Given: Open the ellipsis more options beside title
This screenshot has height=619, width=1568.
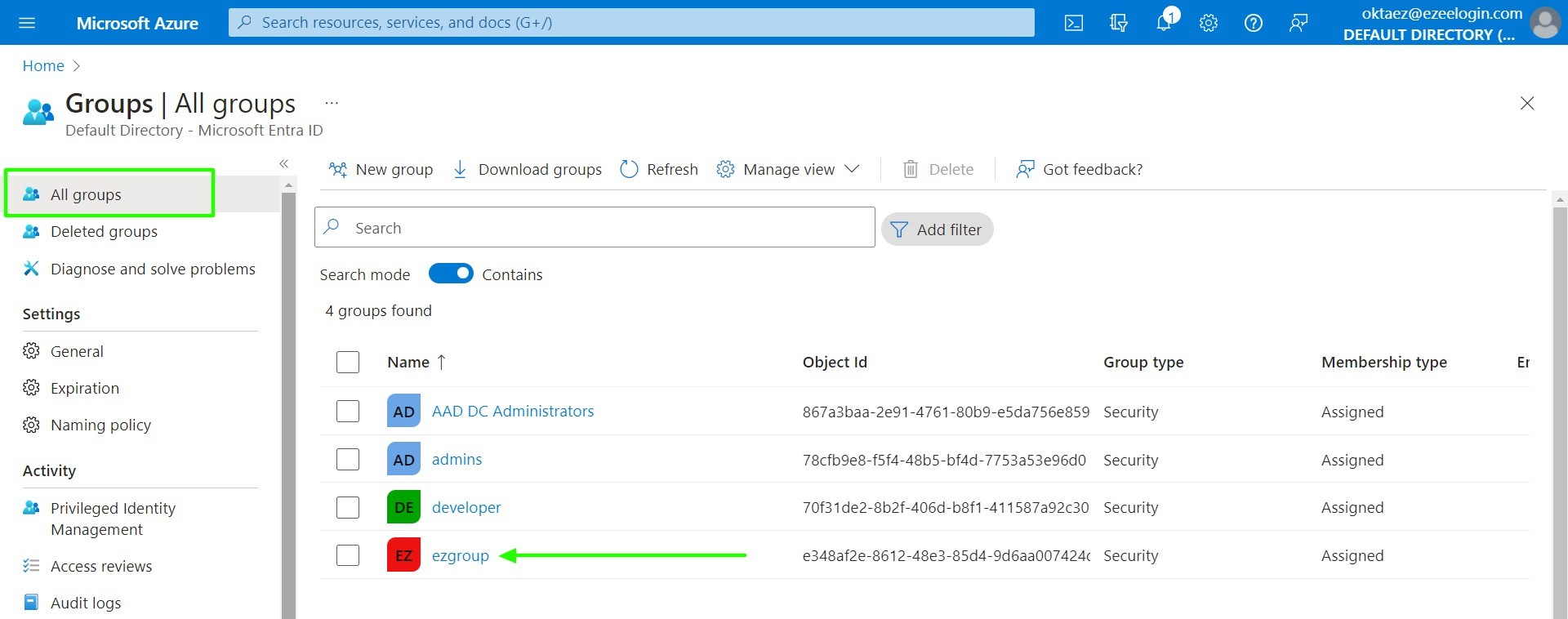Looking at the screenshot, I should pos(332,103).
